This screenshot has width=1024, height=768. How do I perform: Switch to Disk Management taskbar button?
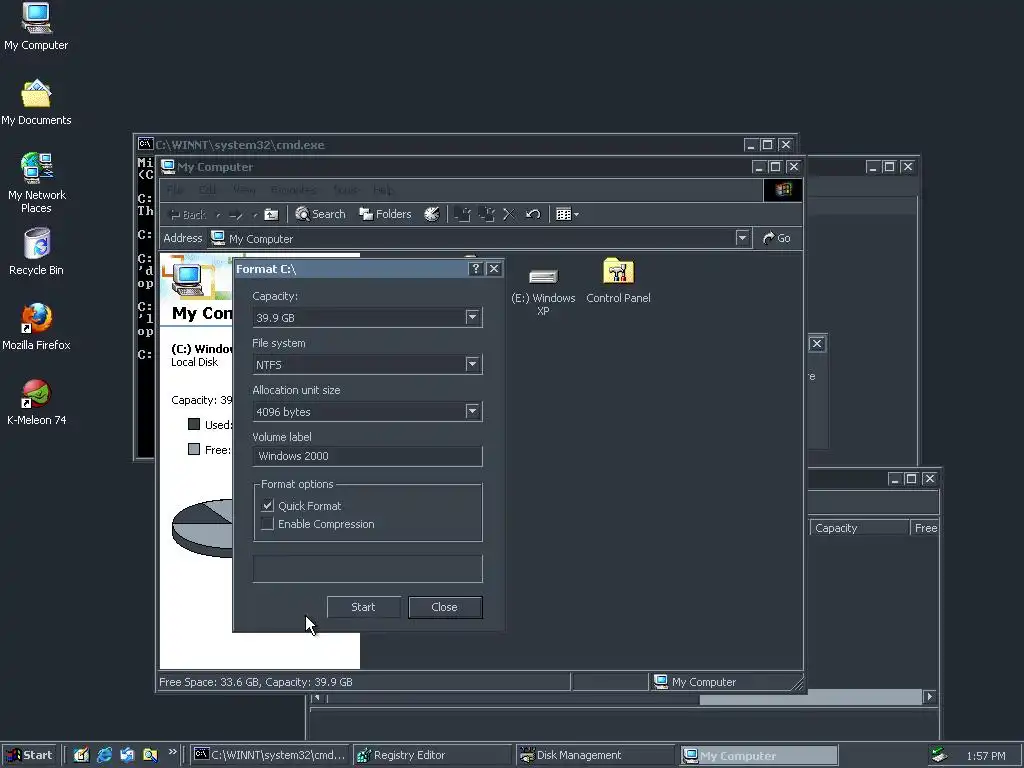(x=595, y=755)
